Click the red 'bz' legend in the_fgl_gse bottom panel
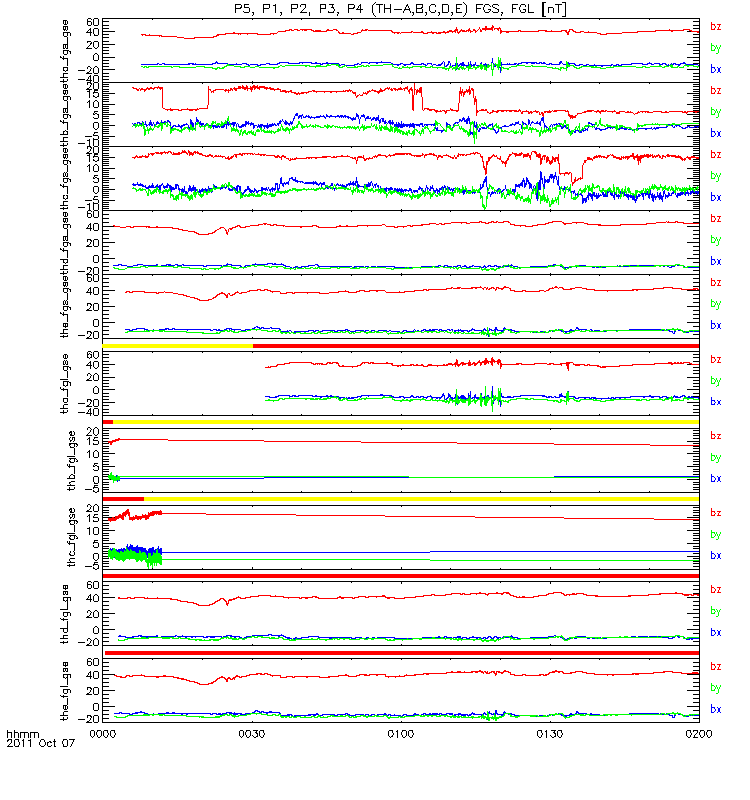 pyautogui.click(x=716, y=666)
